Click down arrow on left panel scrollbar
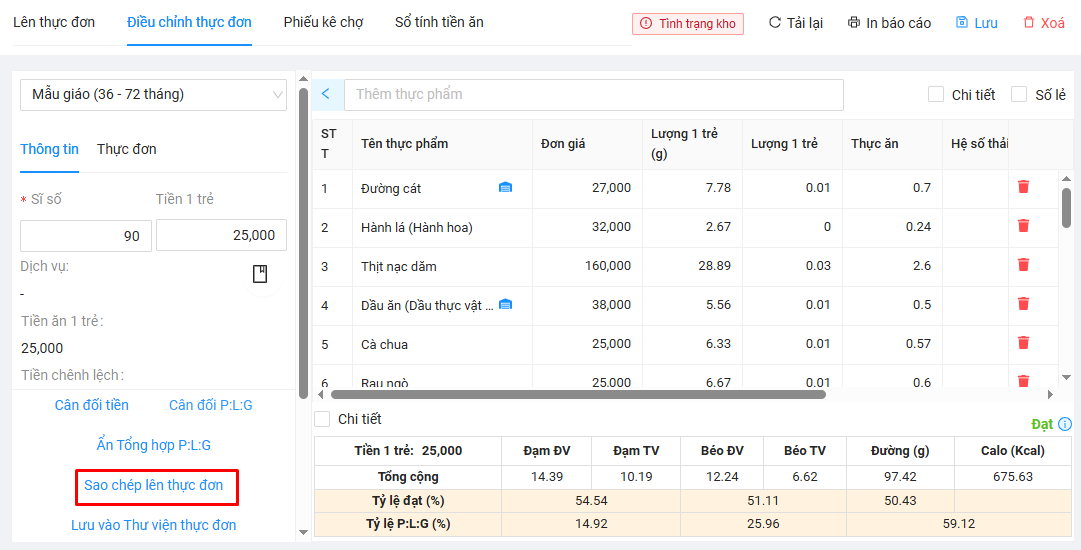 click(303, 532)
